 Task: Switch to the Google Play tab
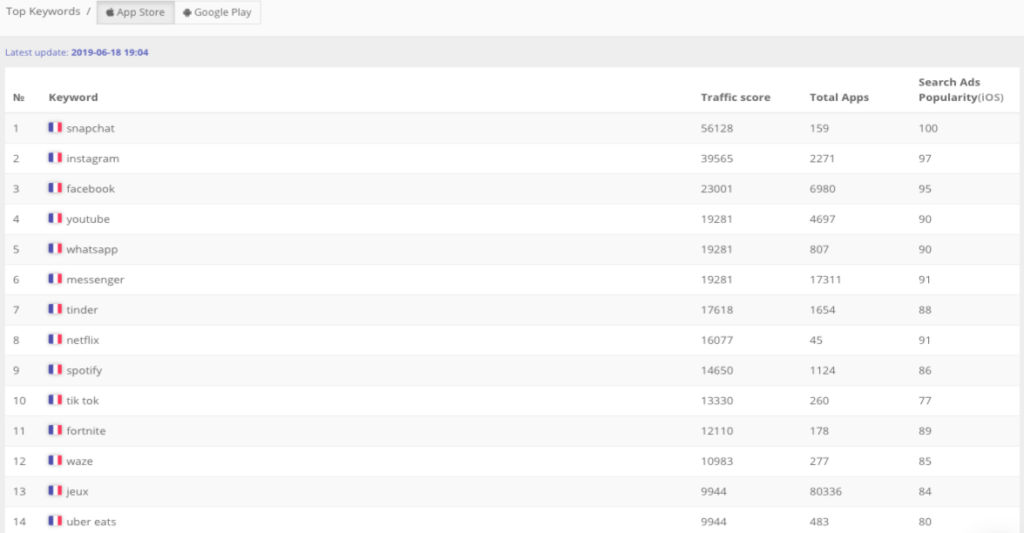click(x=217, y=12)
